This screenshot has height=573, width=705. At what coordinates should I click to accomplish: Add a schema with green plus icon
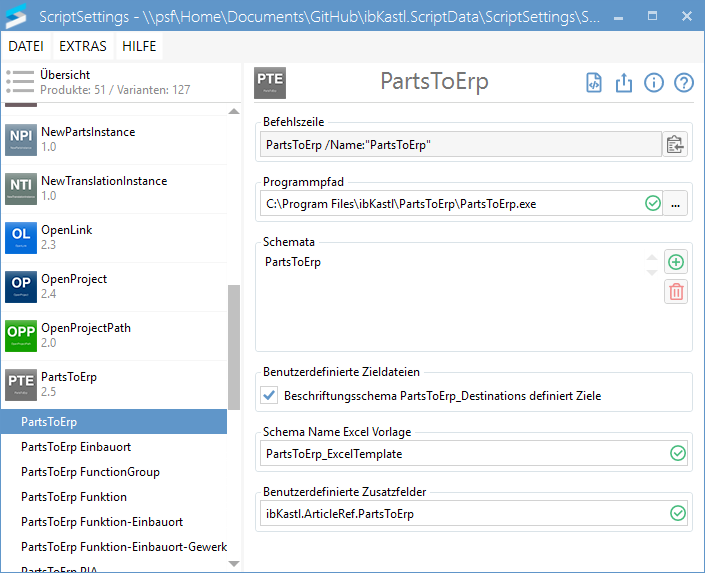click(676, 262)
